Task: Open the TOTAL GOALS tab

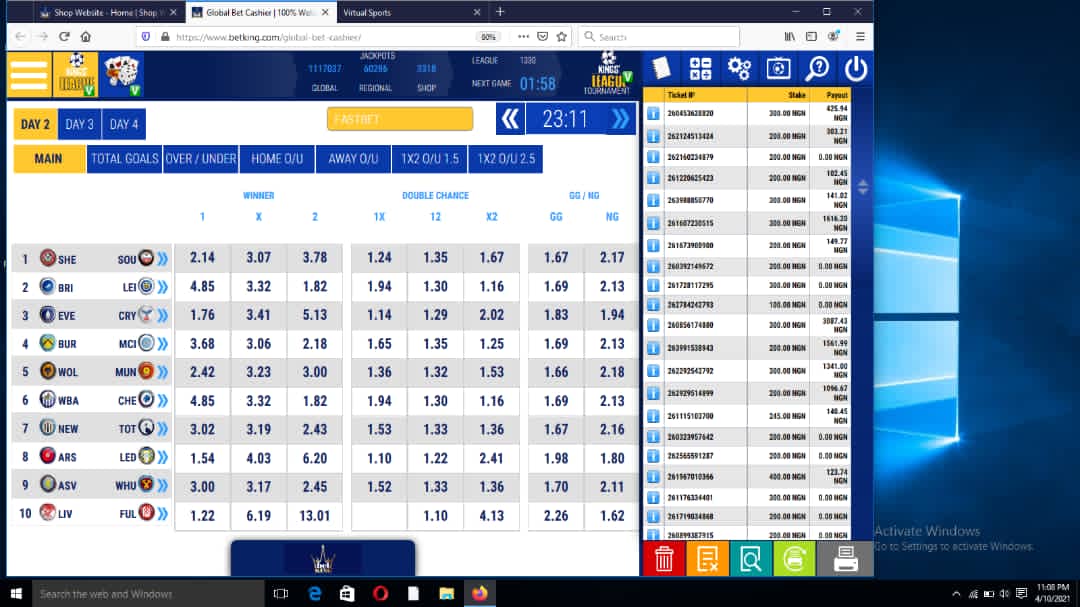Action: tap(125, 158)
